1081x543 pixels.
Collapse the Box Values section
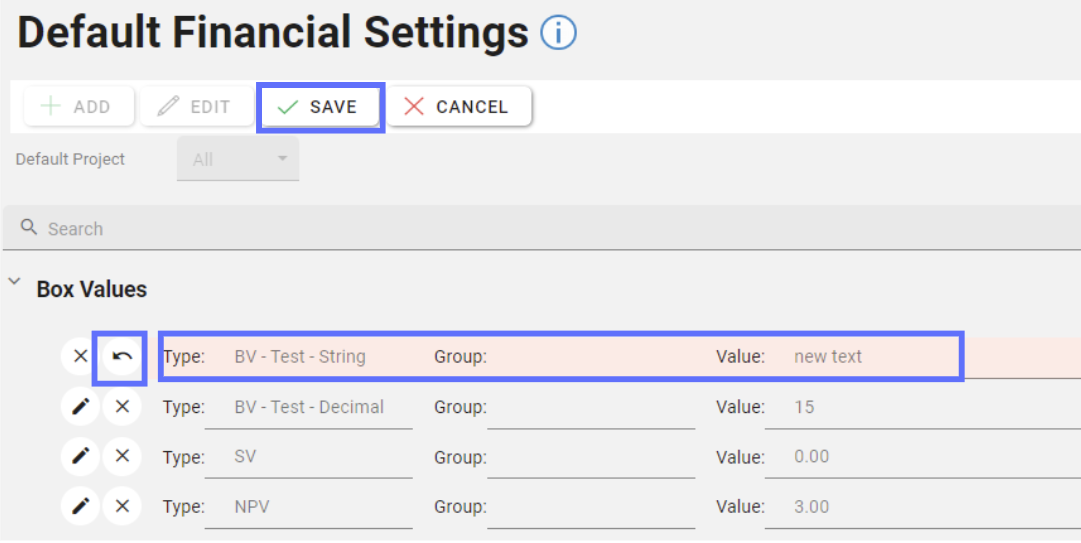pyautogui.click(x=14, y=283)
